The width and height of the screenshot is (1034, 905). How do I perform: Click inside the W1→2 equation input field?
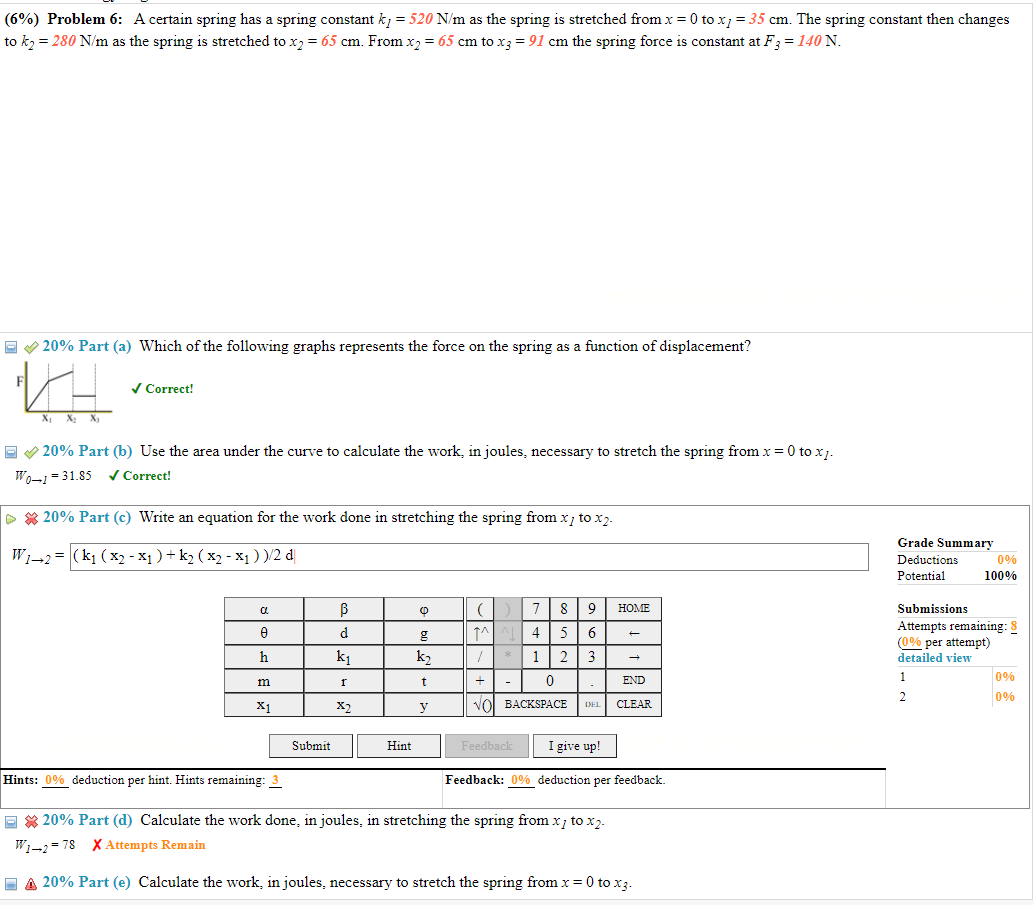[468, 557]
